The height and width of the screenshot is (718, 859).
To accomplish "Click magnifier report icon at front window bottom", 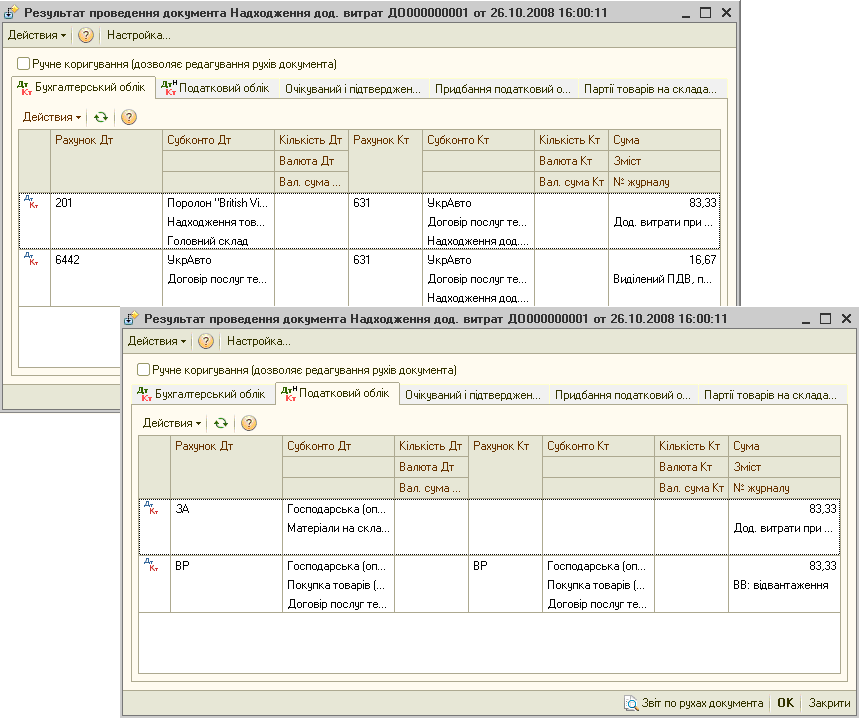I will click(x=631, y=703).
